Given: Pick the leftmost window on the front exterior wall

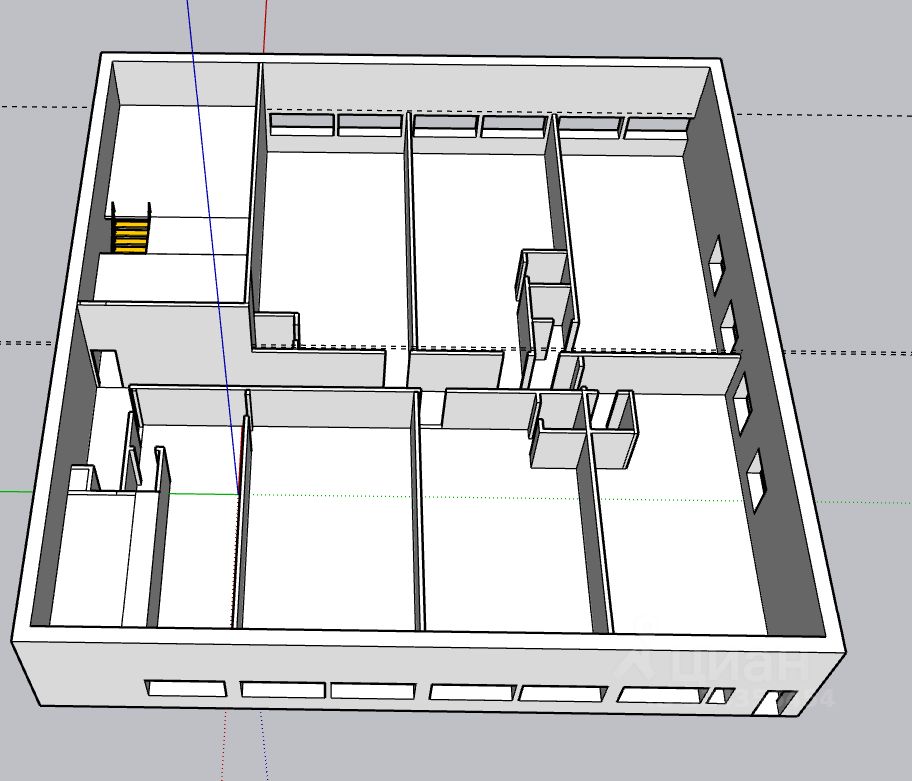Looking at the screenshot, I should [x=186, y=689].
